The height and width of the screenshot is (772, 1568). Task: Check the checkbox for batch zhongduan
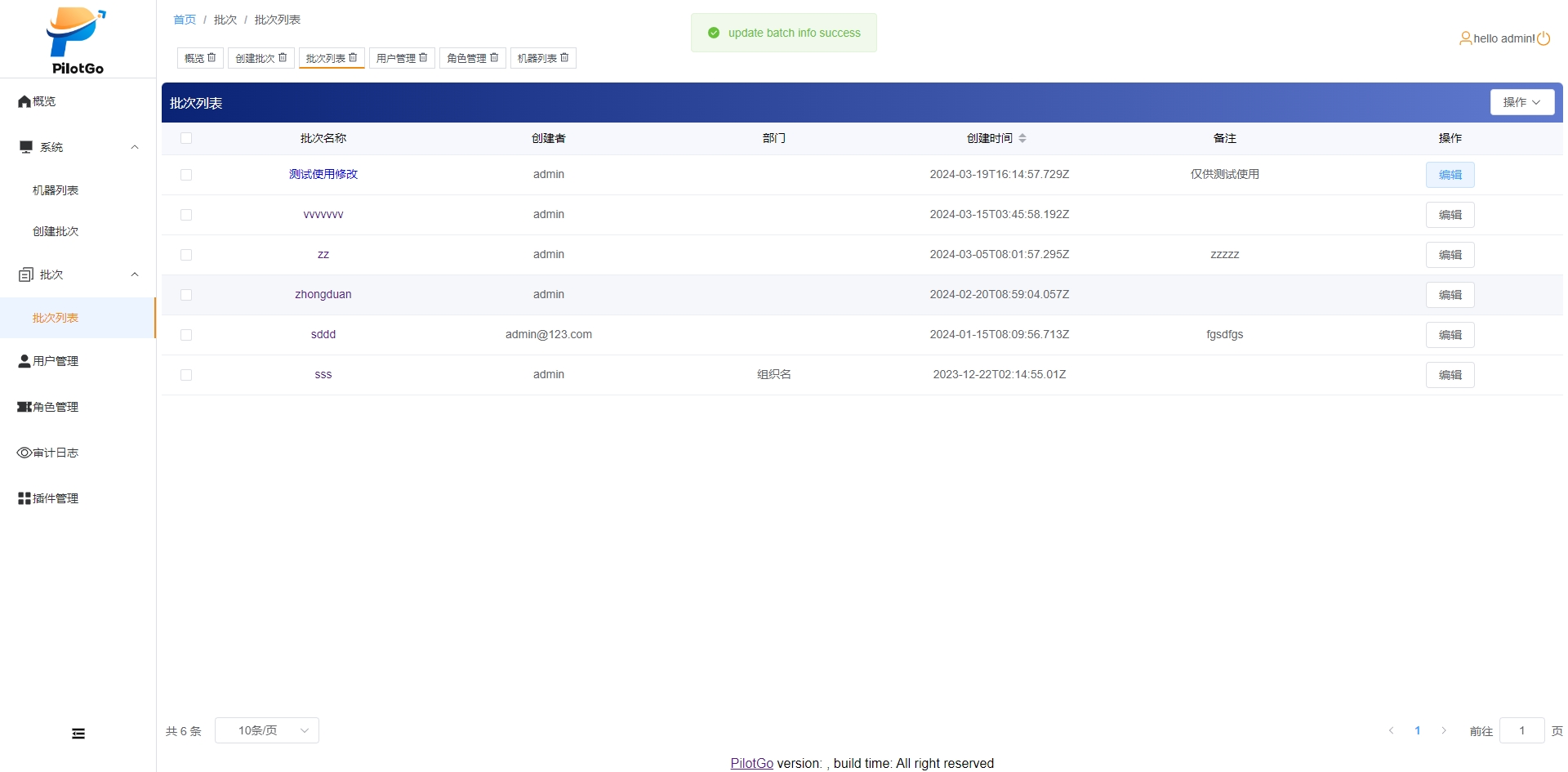point(186,295)
